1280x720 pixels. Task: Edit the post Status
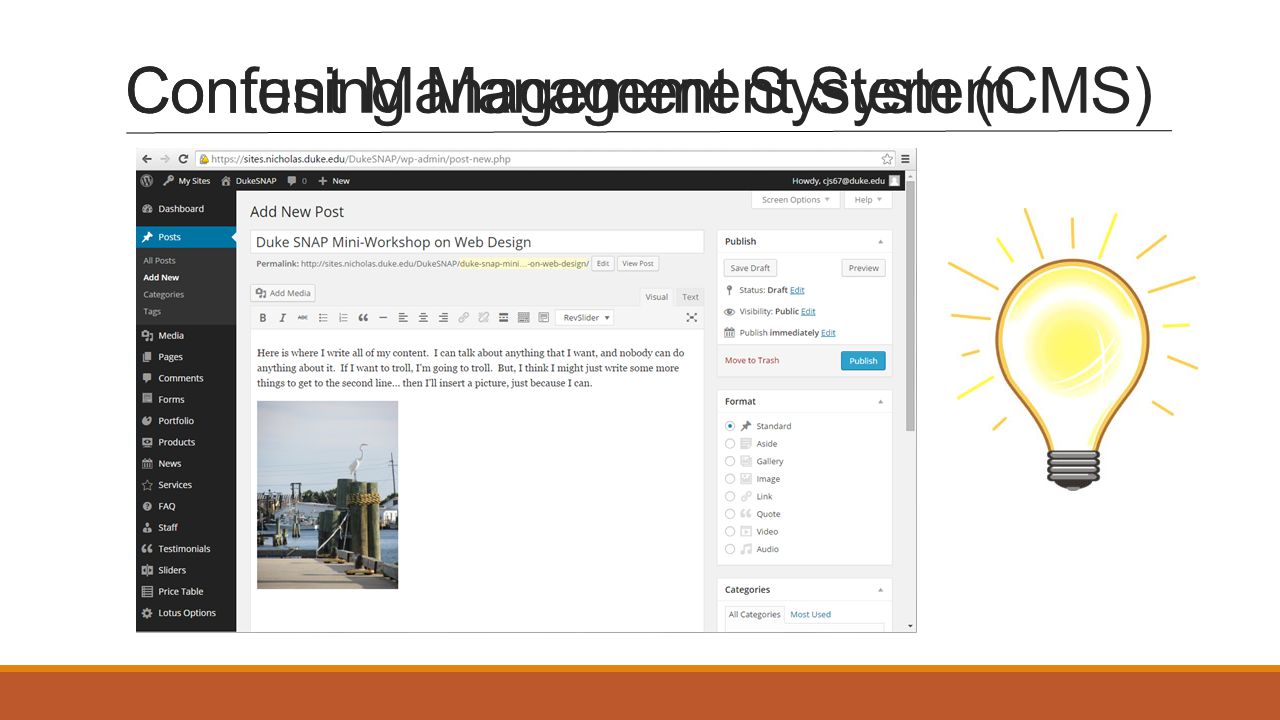point(797,290)
